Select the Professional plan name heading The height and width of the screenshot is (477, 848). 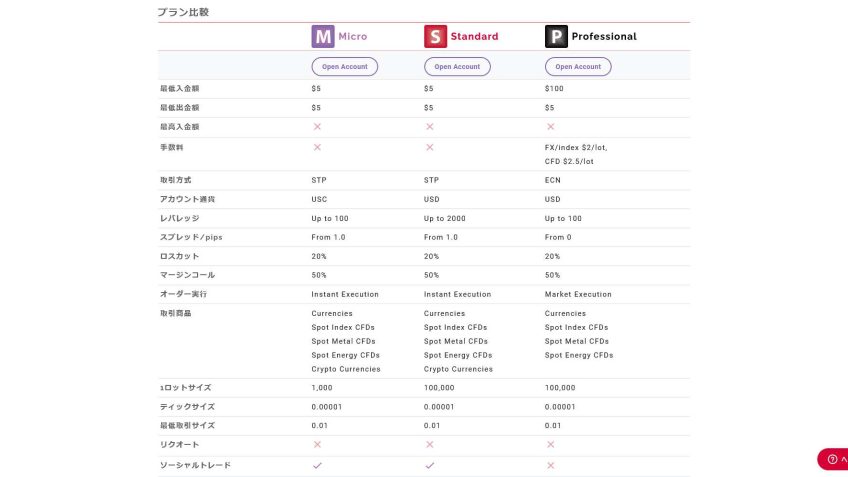coord(603,37)
